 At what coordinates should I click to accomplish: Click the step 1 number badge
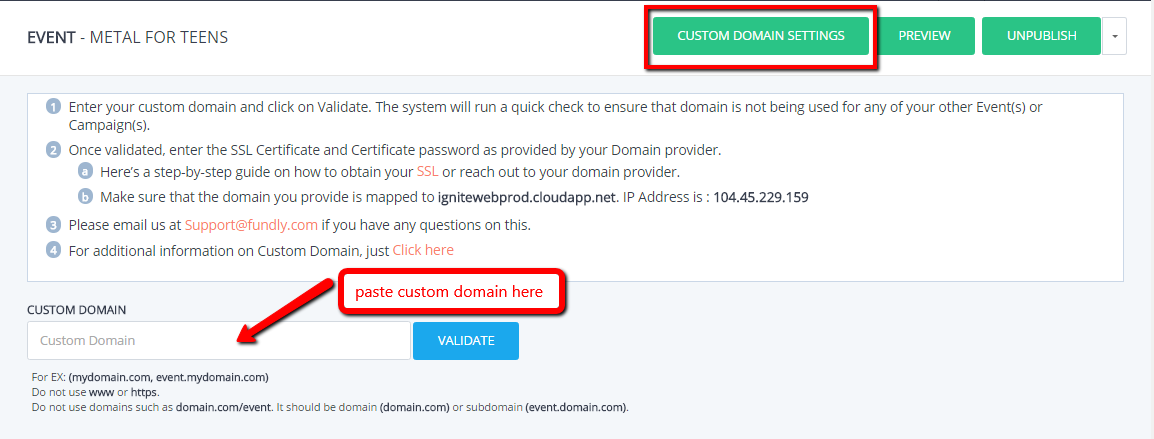(53, 106)
